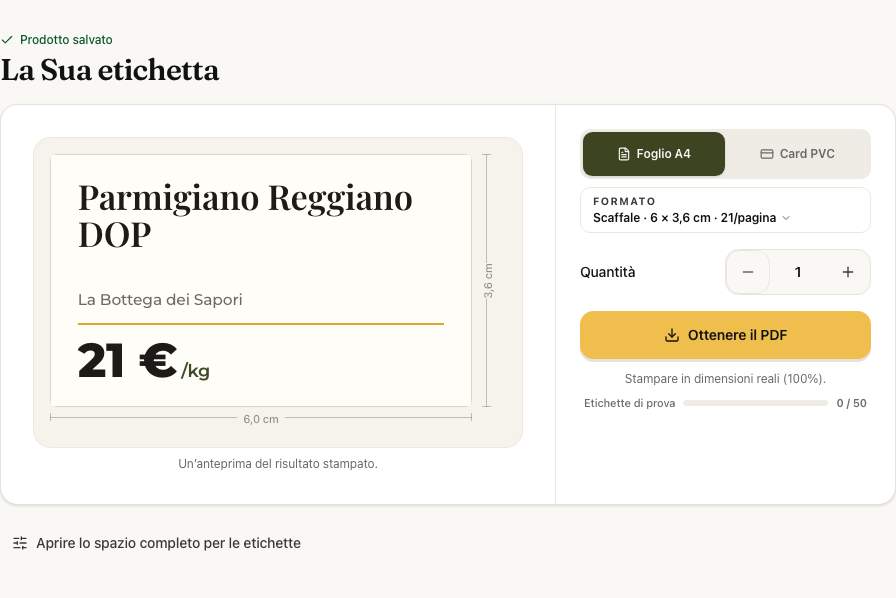Click the Quantità label
896x598 pixels.
tap(607, 272)
